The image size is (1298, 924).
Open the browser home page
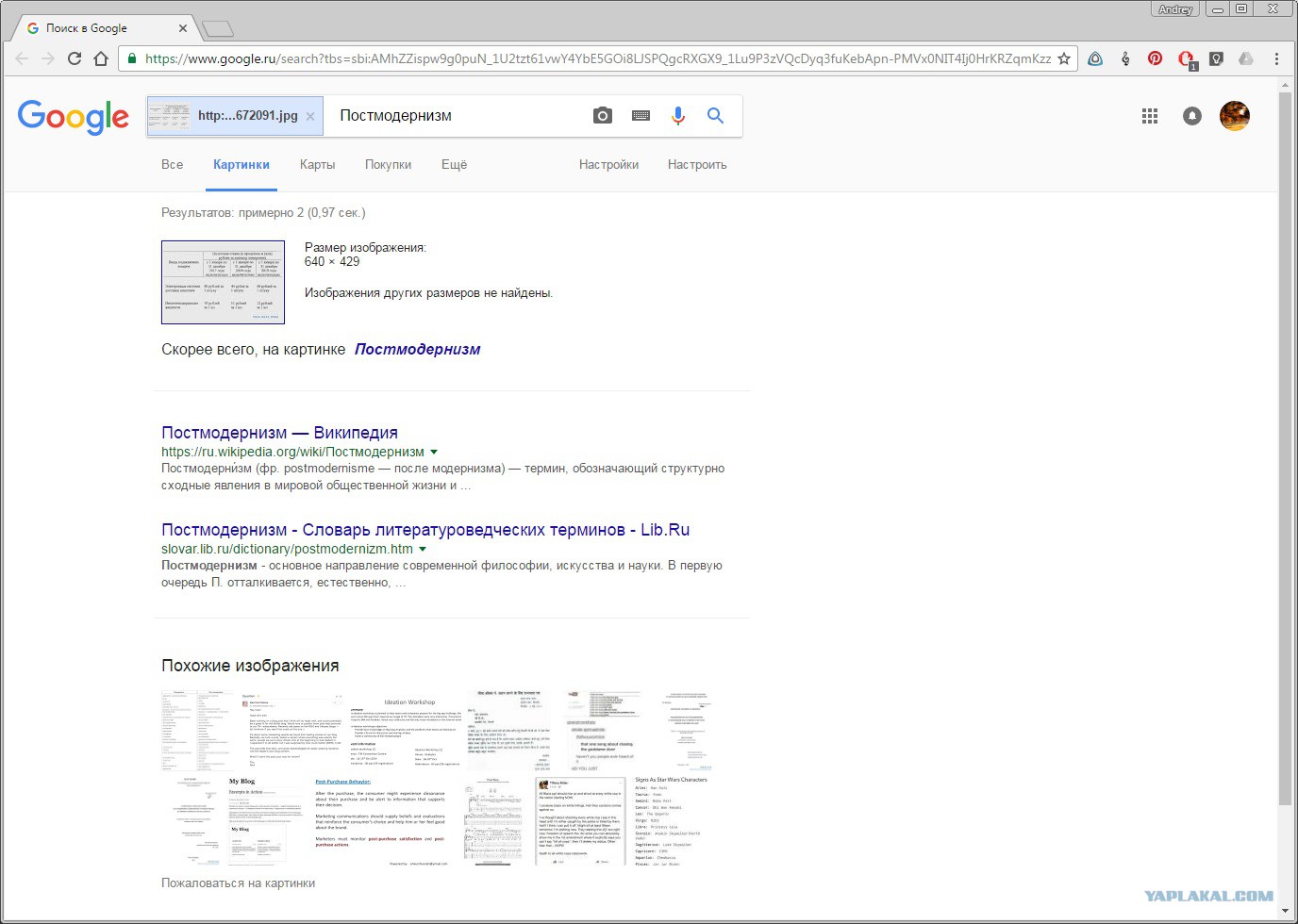101,58
